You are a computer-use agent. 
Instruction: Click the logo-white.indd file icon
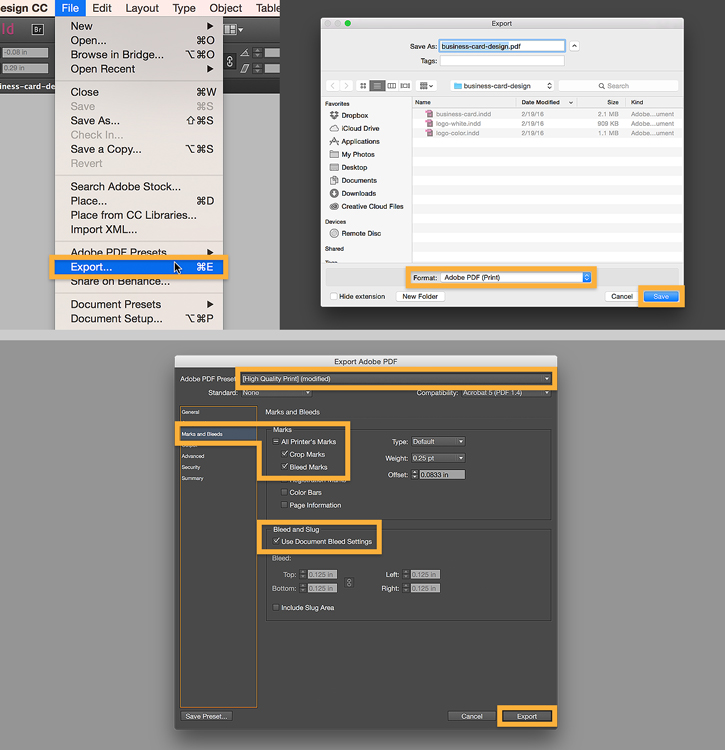[x=429, y=123]
